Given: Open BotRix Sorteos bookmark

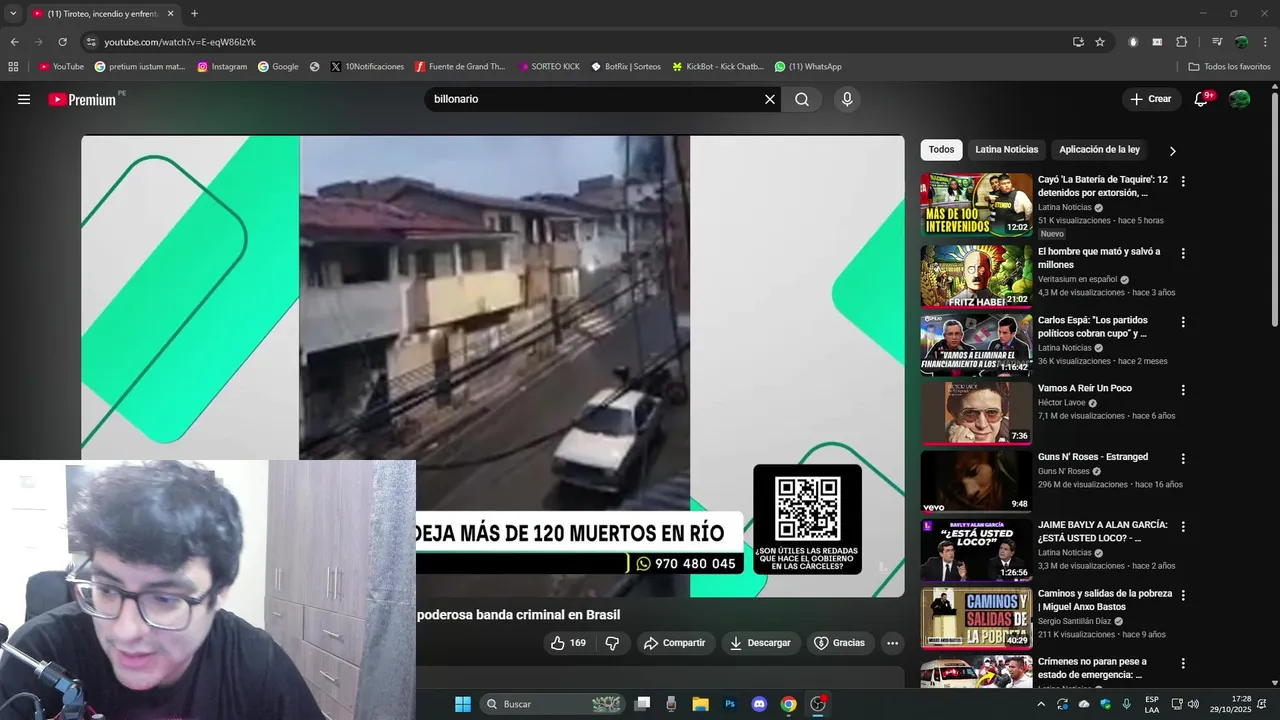Looking at the screenshot, I should [x=626, y=67].
